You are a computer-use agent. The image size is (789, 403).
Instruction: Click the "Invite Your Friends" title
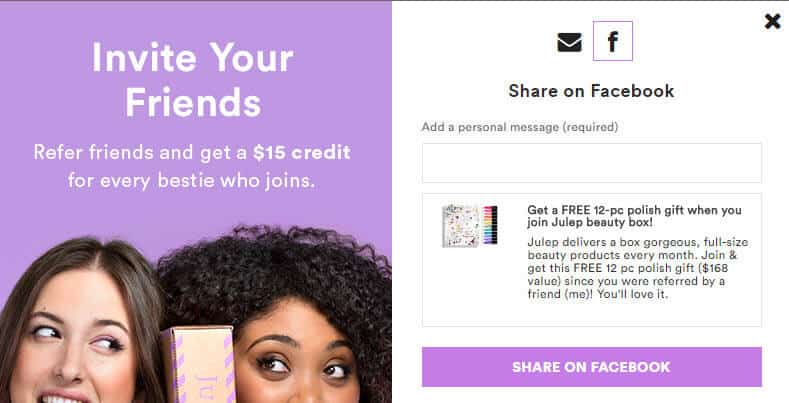coord(193,79)
